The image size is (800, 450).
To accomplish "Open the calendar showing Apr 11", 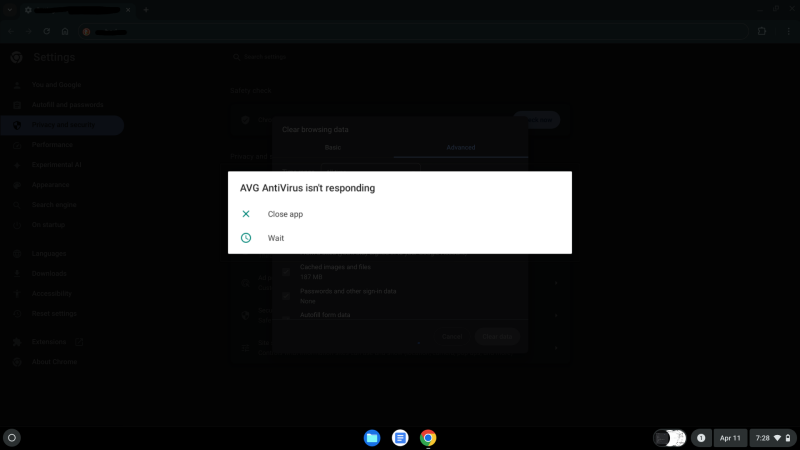I will click(730, 438).
